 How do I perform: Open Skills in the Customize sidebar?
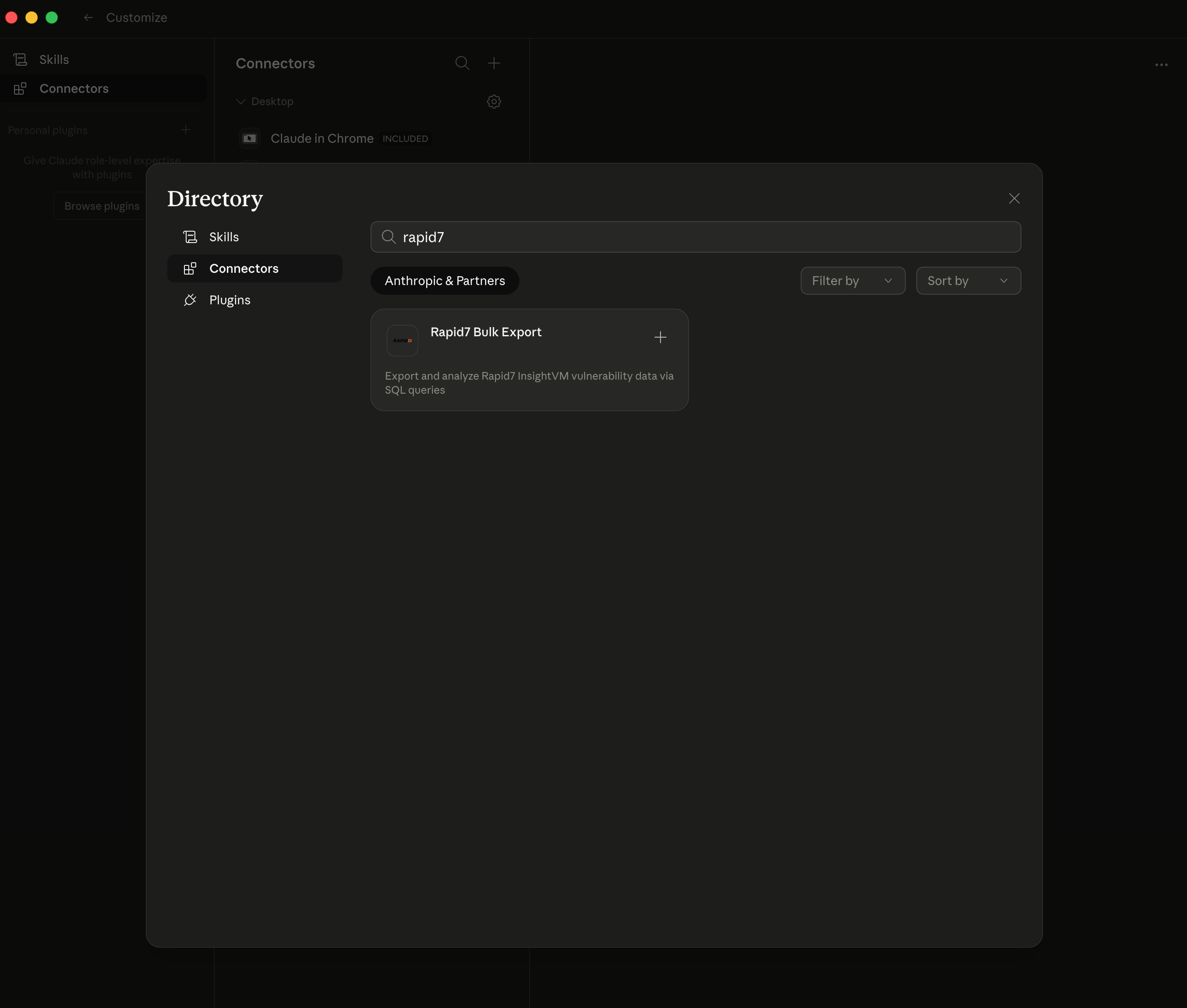click(x=103, y=60)
